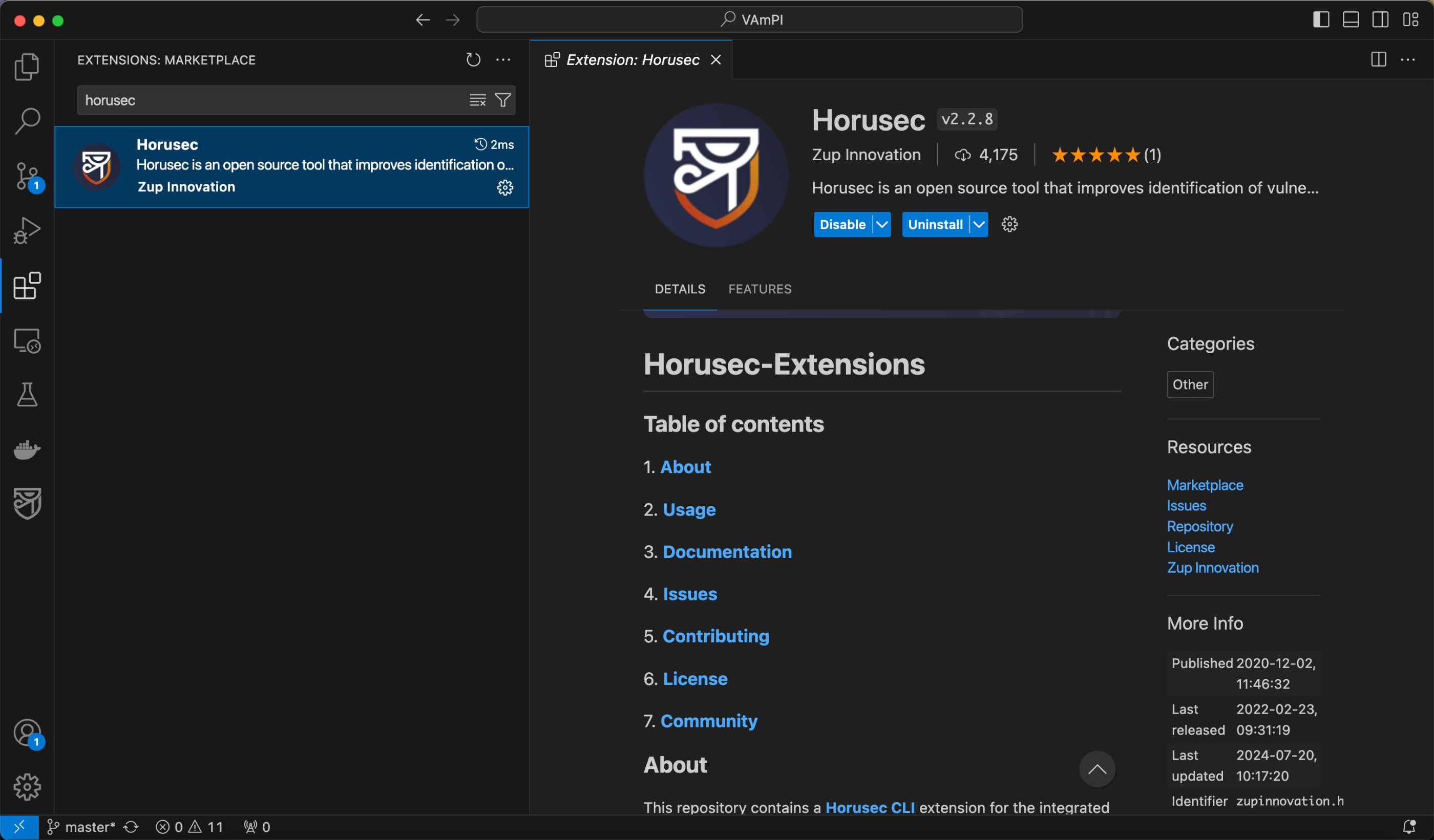Open Accounts menu in activity bar
This screenshot has height=840, width=1434.
point(27,733)
